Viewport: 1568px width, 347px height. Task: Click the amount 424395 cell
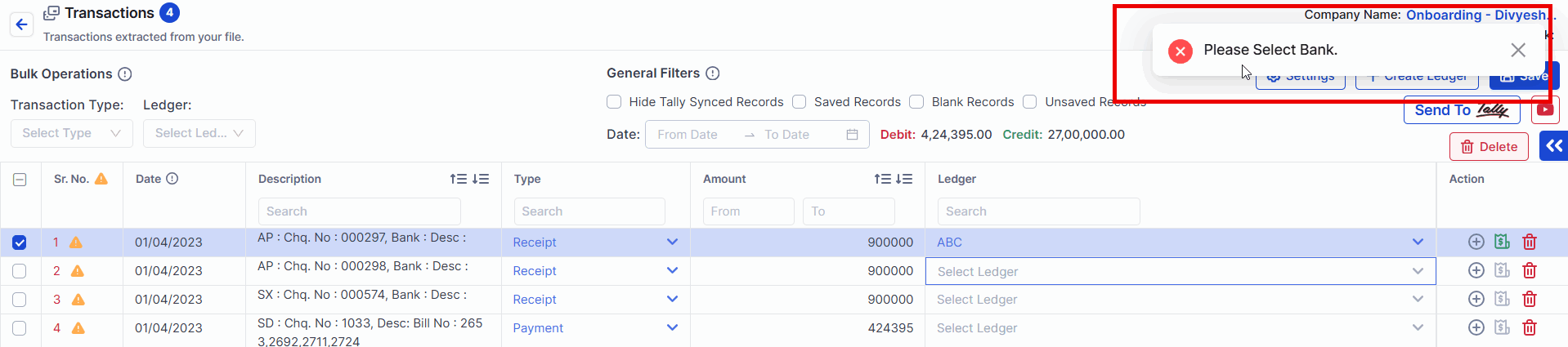tap(808, 328)
